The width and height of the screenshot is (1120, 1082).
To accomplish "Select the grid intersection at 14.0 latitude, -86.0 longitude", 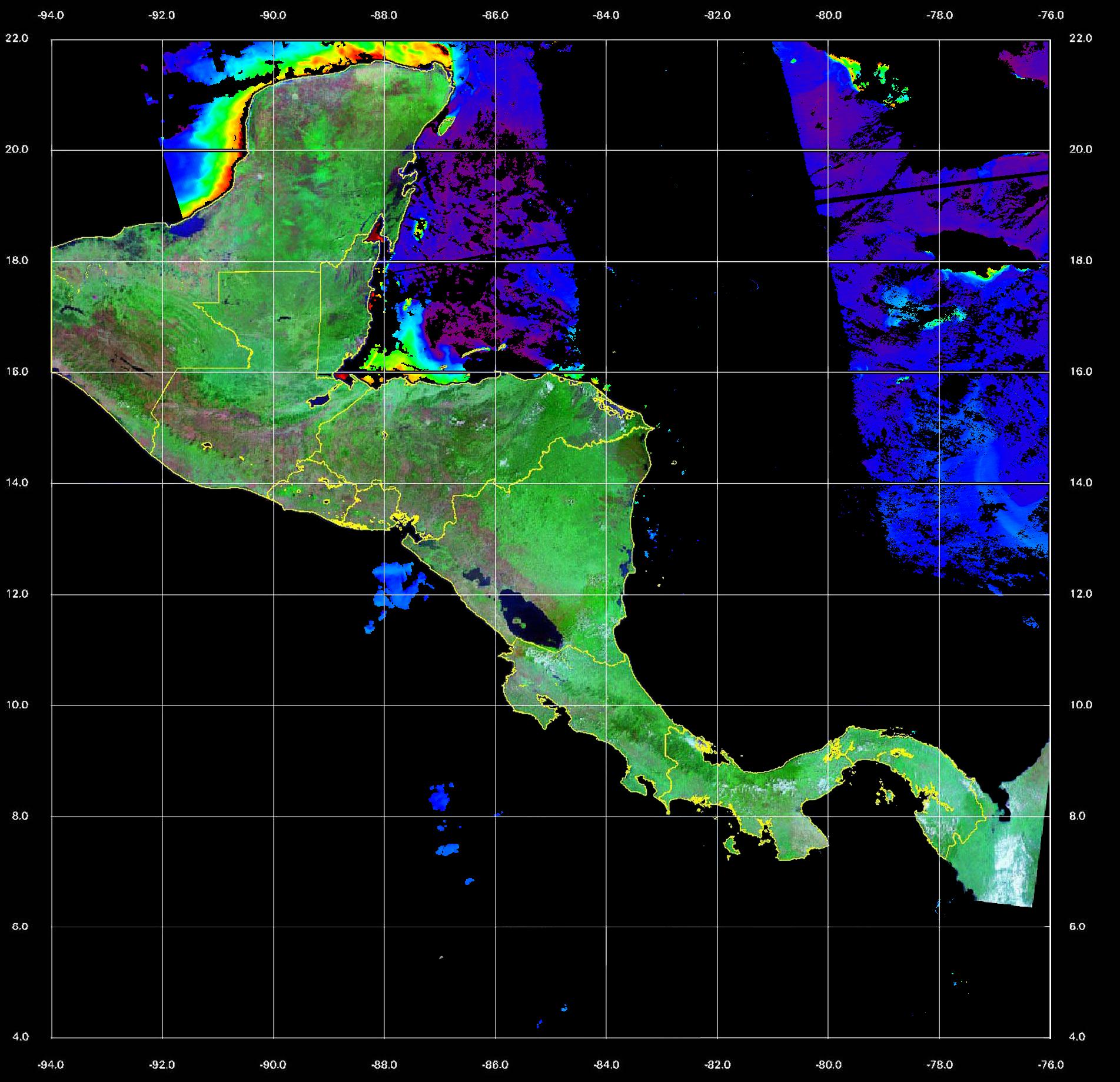I will (496, 484).
